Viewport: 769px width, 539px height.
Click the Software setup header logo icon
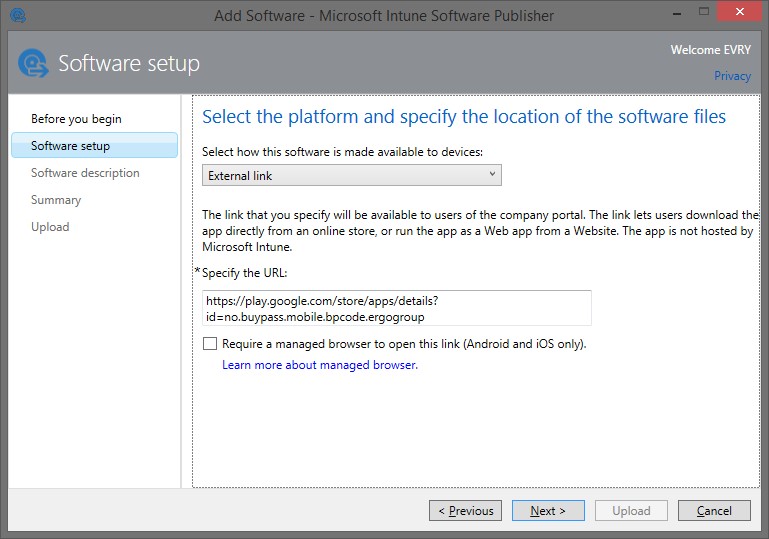[33, 63]
